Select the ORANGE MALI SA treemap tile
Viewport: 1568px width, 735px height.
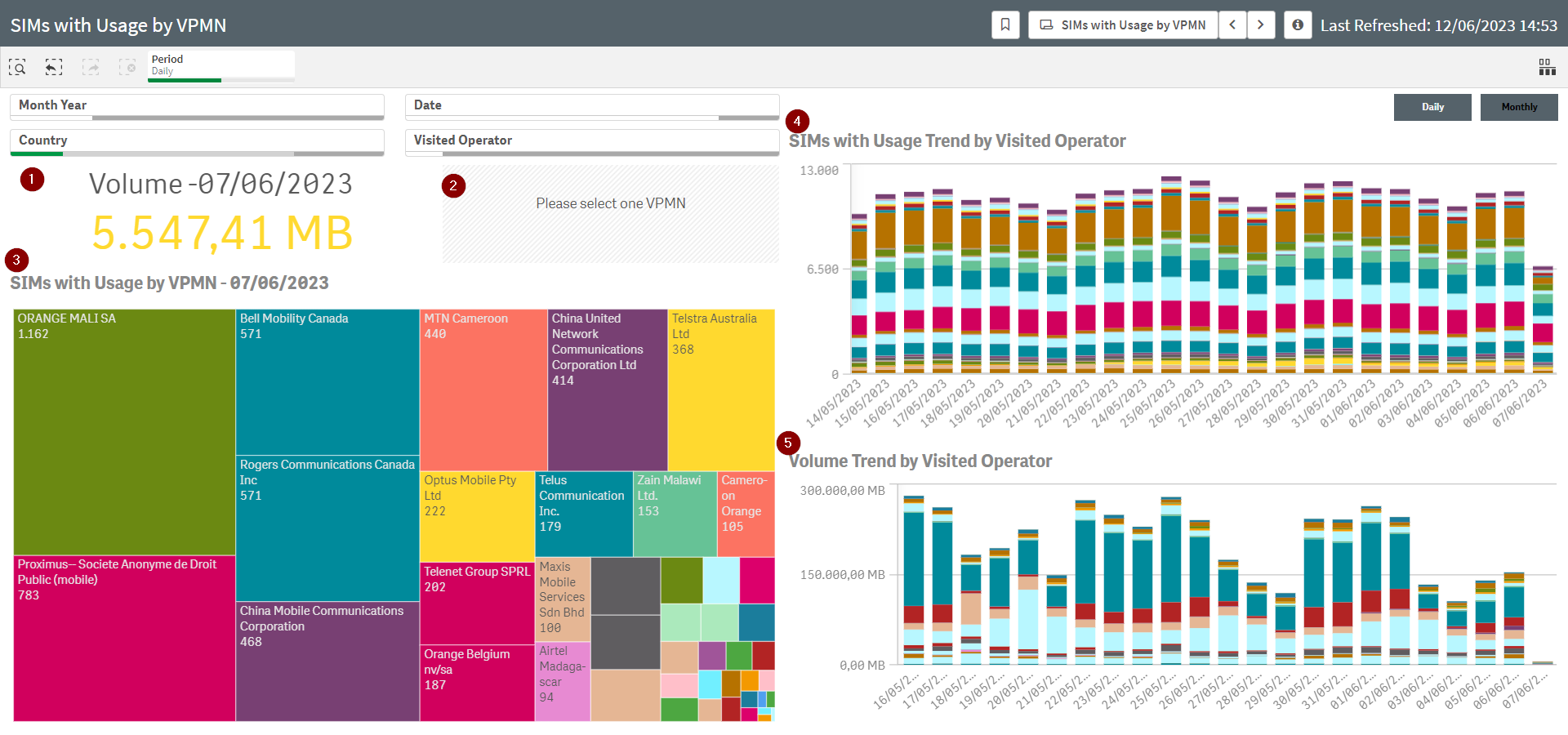[x=124, y=433]
